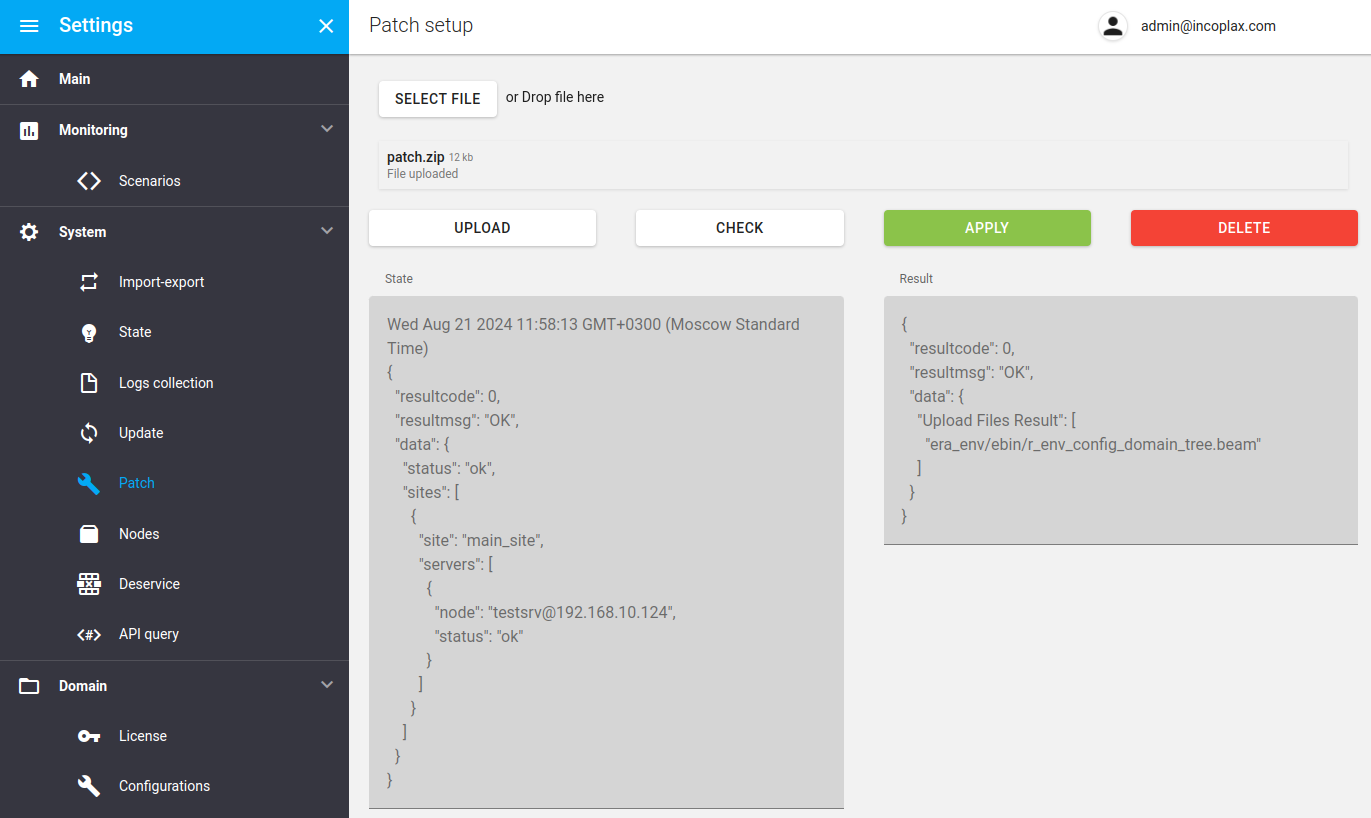The width and height of the screenshot is (1371, 818).
Task: Click the Patch wrench icon
Action: tap(89, 483)
